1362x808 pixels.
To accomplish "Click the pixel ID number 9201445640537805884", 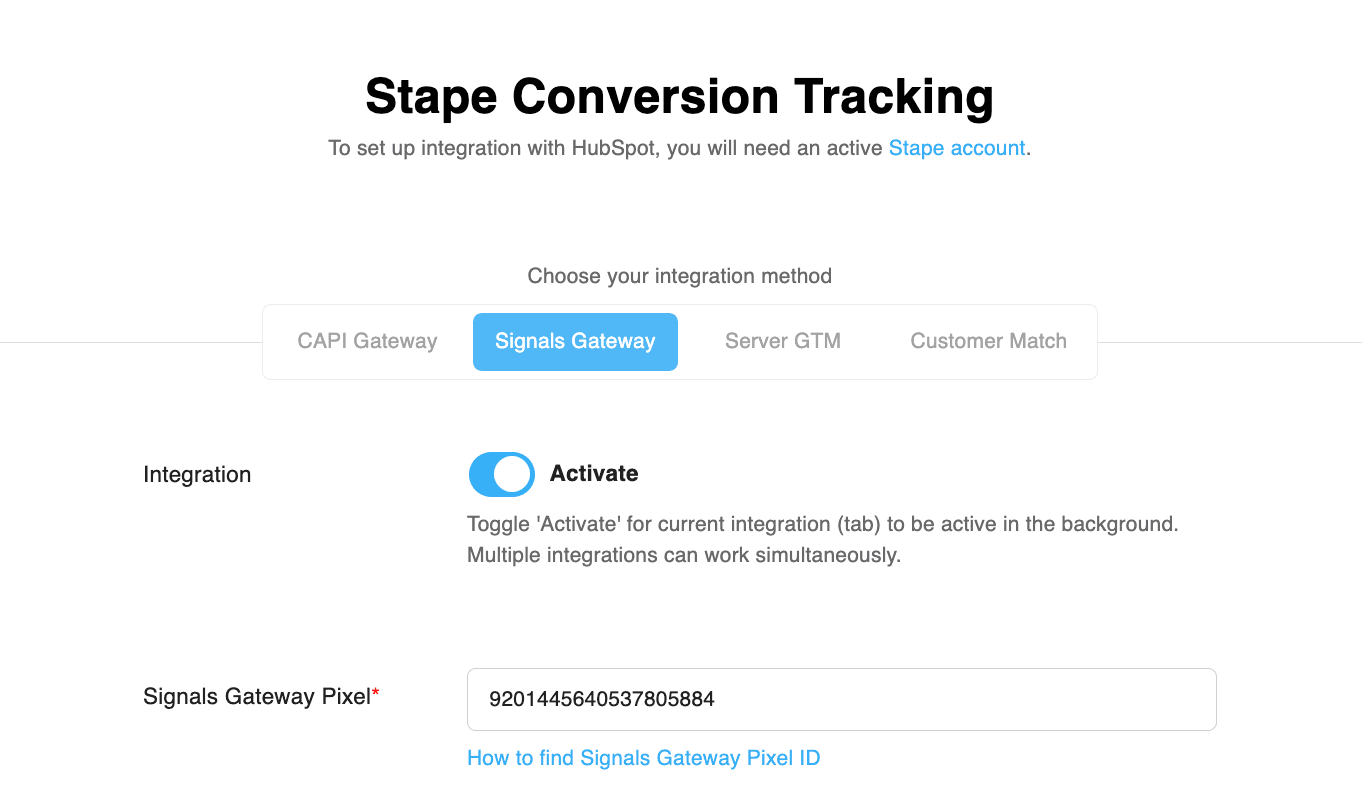I will tap(601, 699).
